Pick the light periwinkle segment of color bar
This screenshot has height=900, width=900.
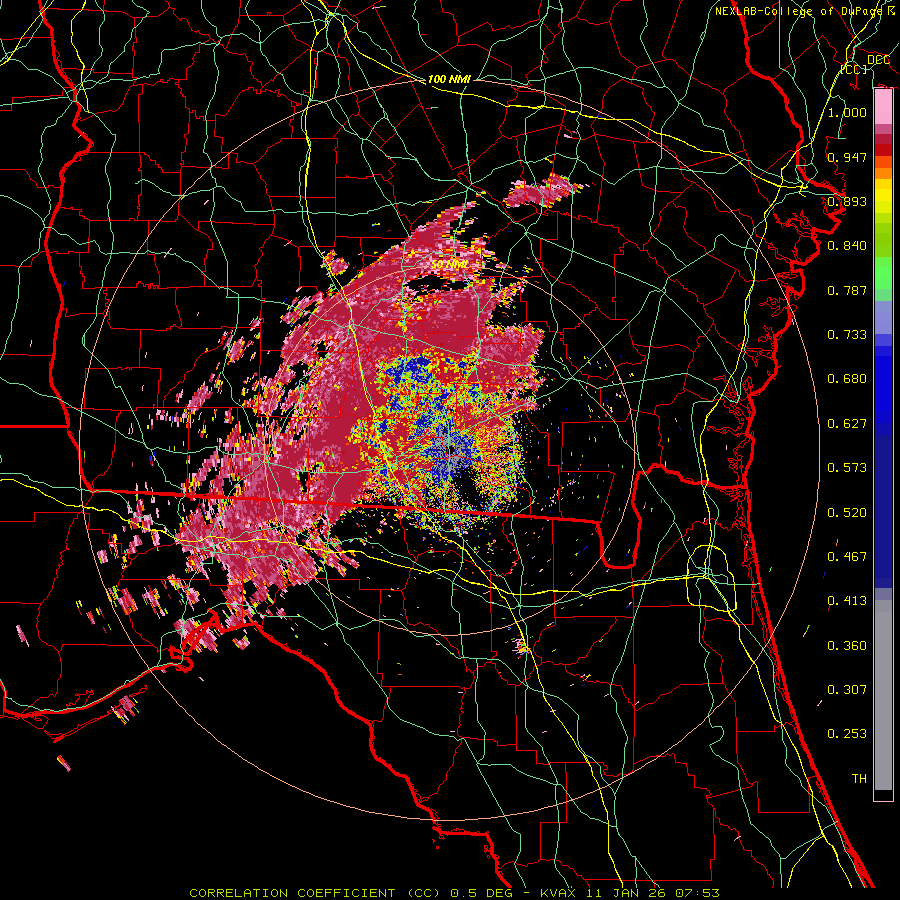pyautogui.click(x=883, y=317)
